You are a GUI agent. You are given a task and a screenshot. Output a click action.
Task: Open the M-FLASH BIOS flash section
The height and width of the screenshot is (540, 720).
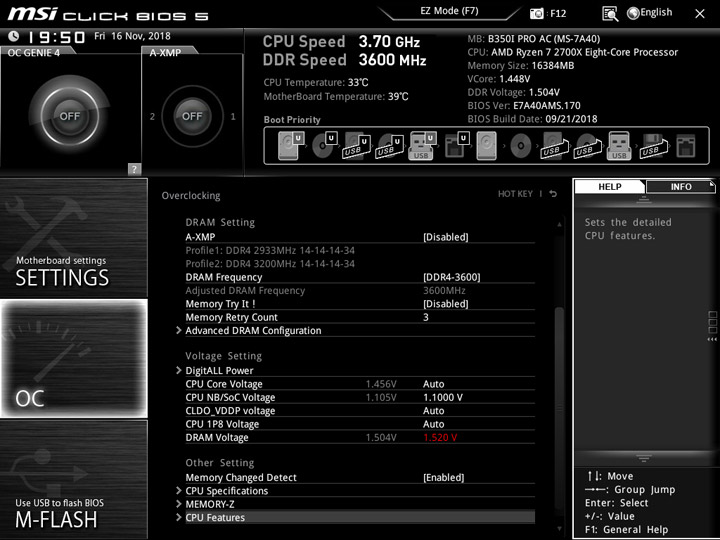pyautogui.click(x=73, y=479)
